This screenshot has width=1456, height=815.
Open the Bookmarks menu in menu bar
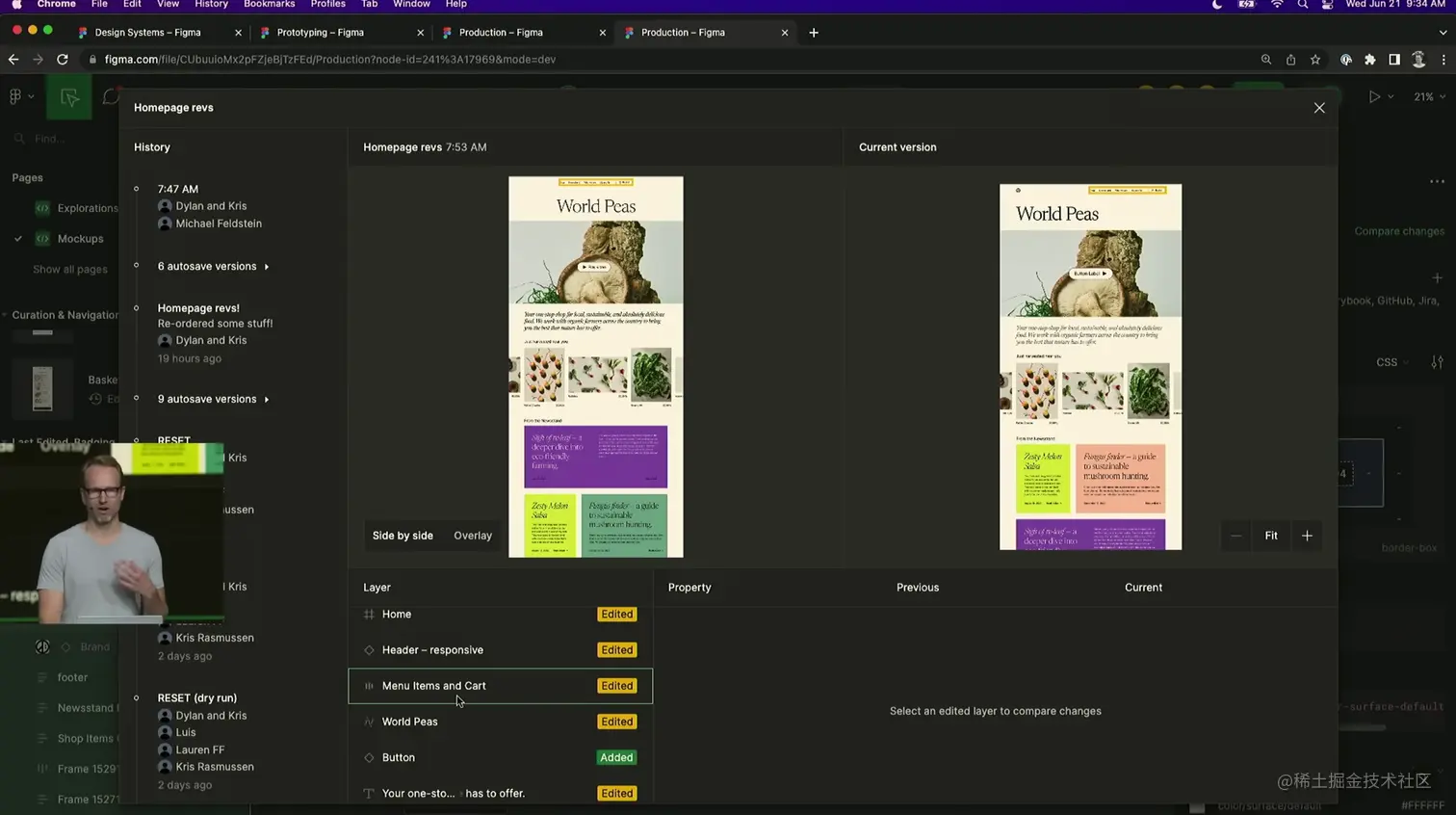[269, 5]
